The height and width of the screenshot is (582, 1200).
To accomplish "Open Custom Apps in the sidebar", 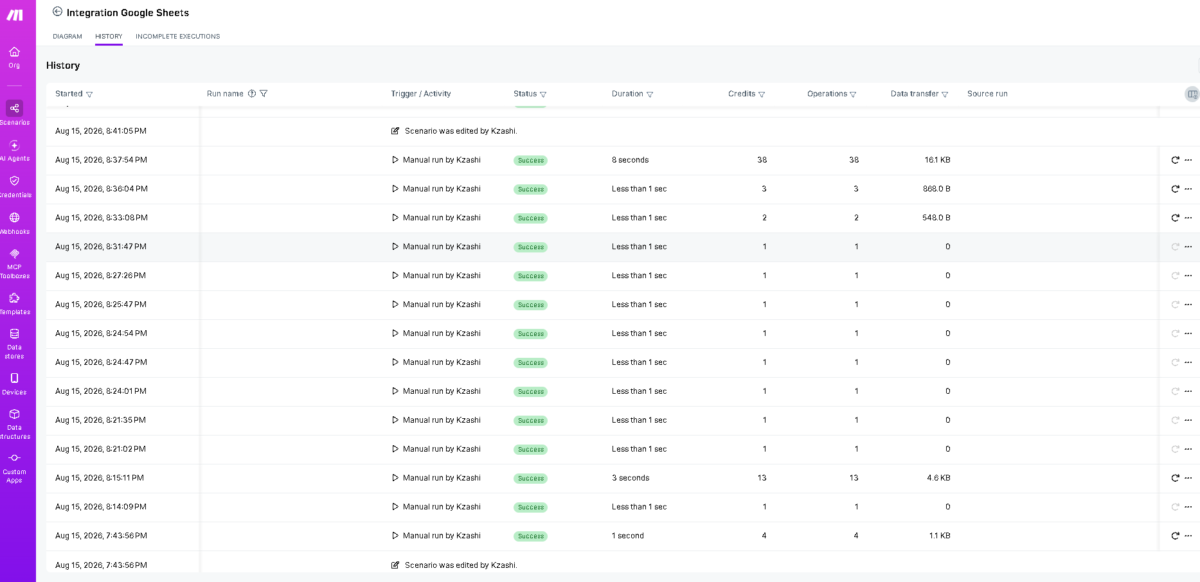I will [14, 467].
